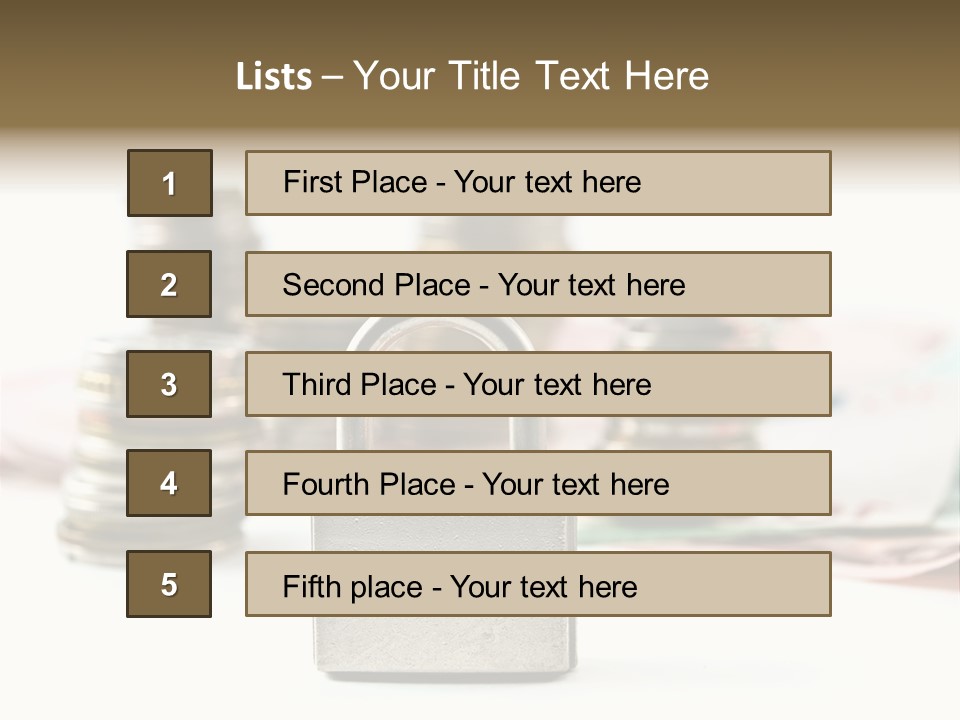
Task: Click the number 1 box
Action: [x=169, y=183]
